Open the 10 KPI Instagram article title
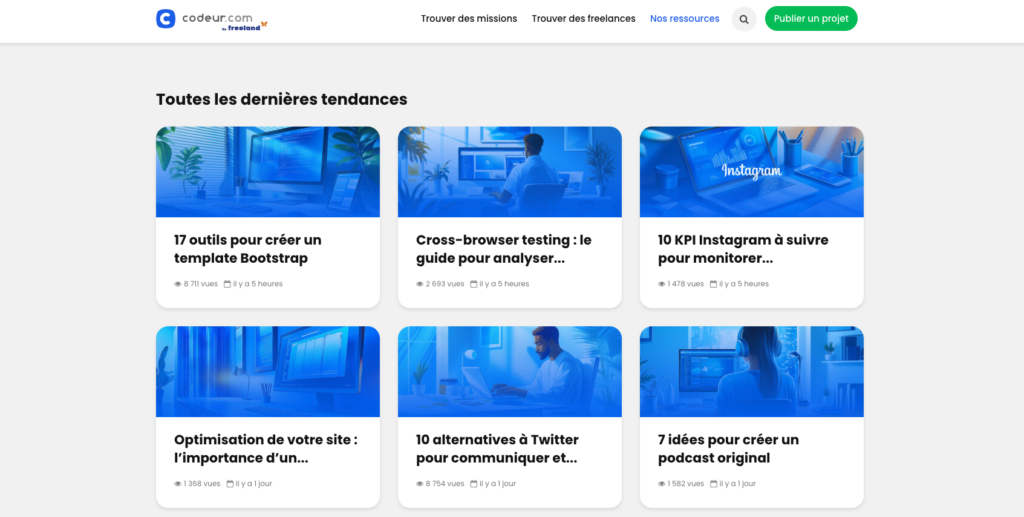Image resolution: width=1024 pixels, height=517 pixels. coord(743,249)
